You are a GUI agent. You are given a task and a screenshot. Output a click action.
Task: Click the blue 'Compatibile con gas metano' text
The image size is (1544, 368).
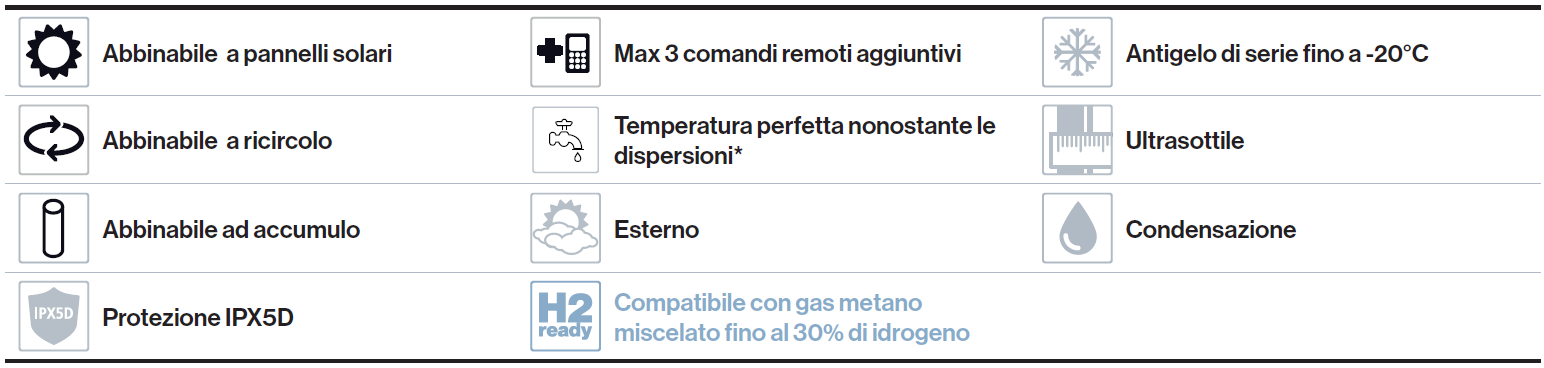point(768,303)
